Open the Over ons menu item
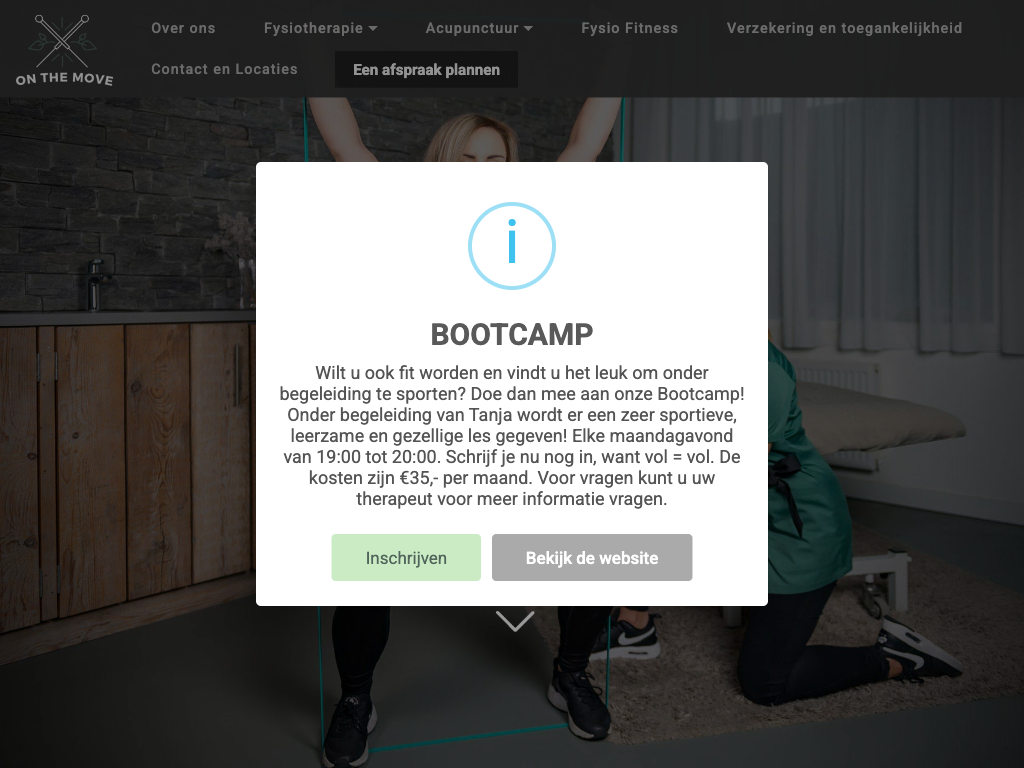The image size is (1024, 768). coord(183,28)
